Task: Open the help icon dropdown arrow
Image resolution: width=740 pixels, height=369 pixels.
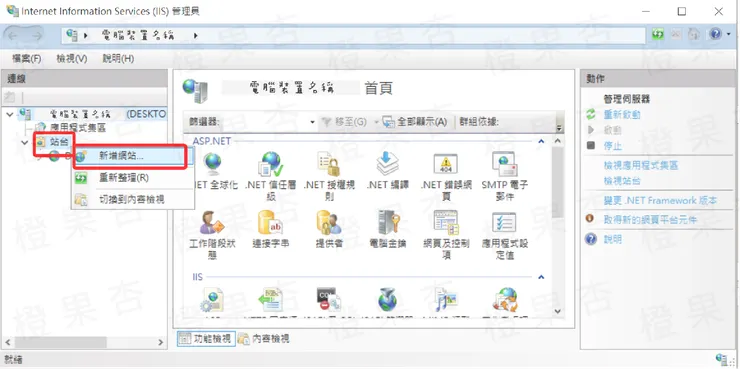Action: (729, 34)
